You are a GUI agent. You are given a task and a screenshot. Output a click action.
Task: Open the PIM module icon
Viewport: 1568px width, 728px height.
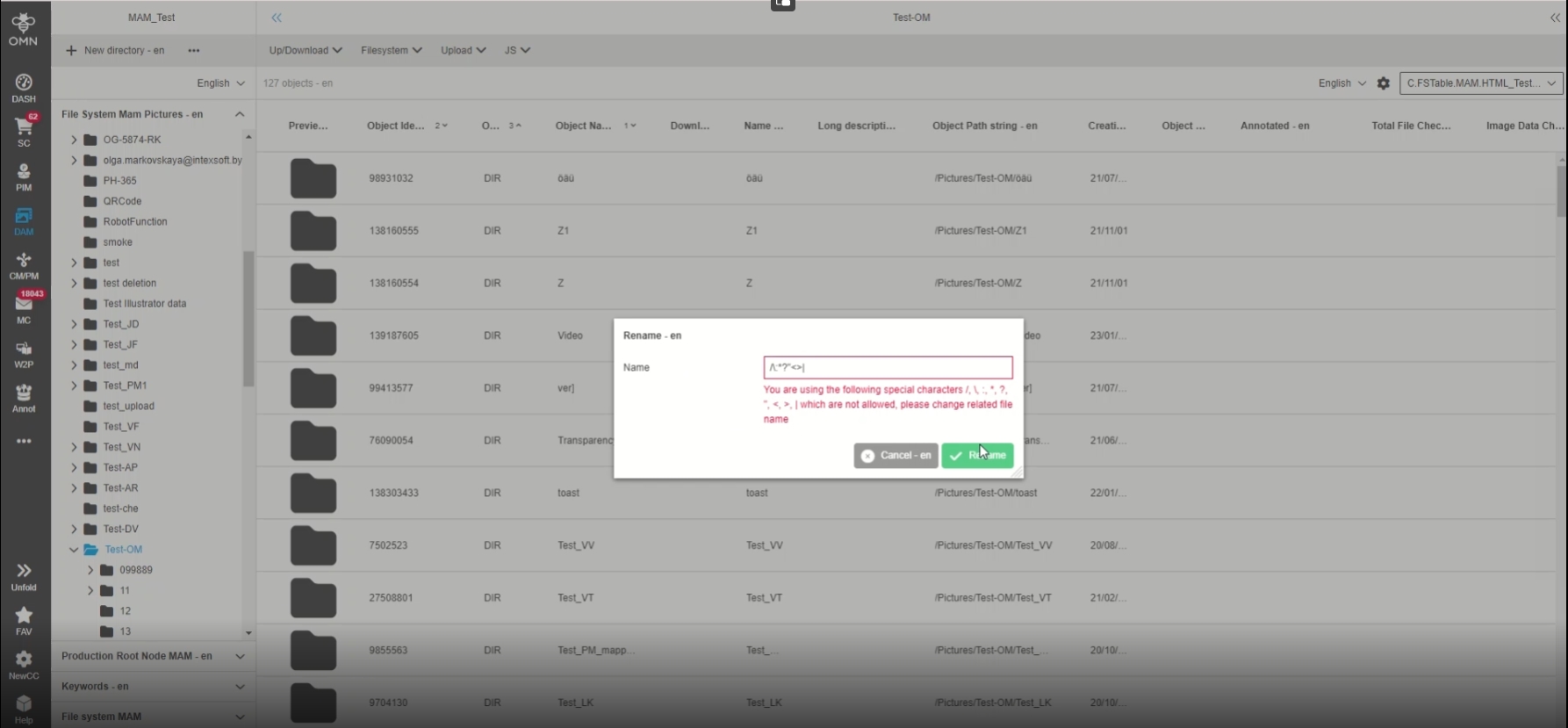(x=24, y=177)
